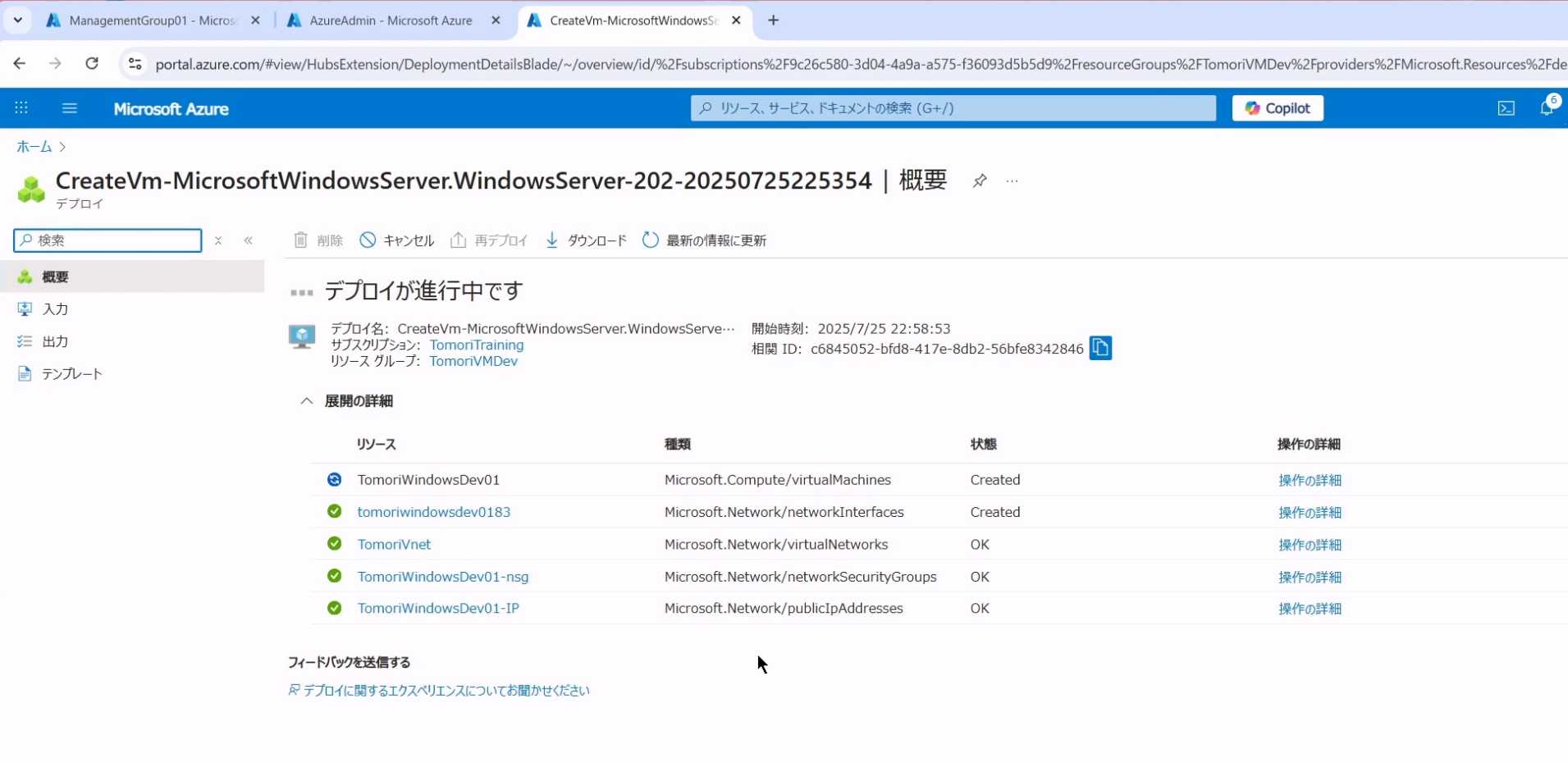Cancel the deployment with キャンセル
Screen dimensions: 1568x763
tap(397, 240)
